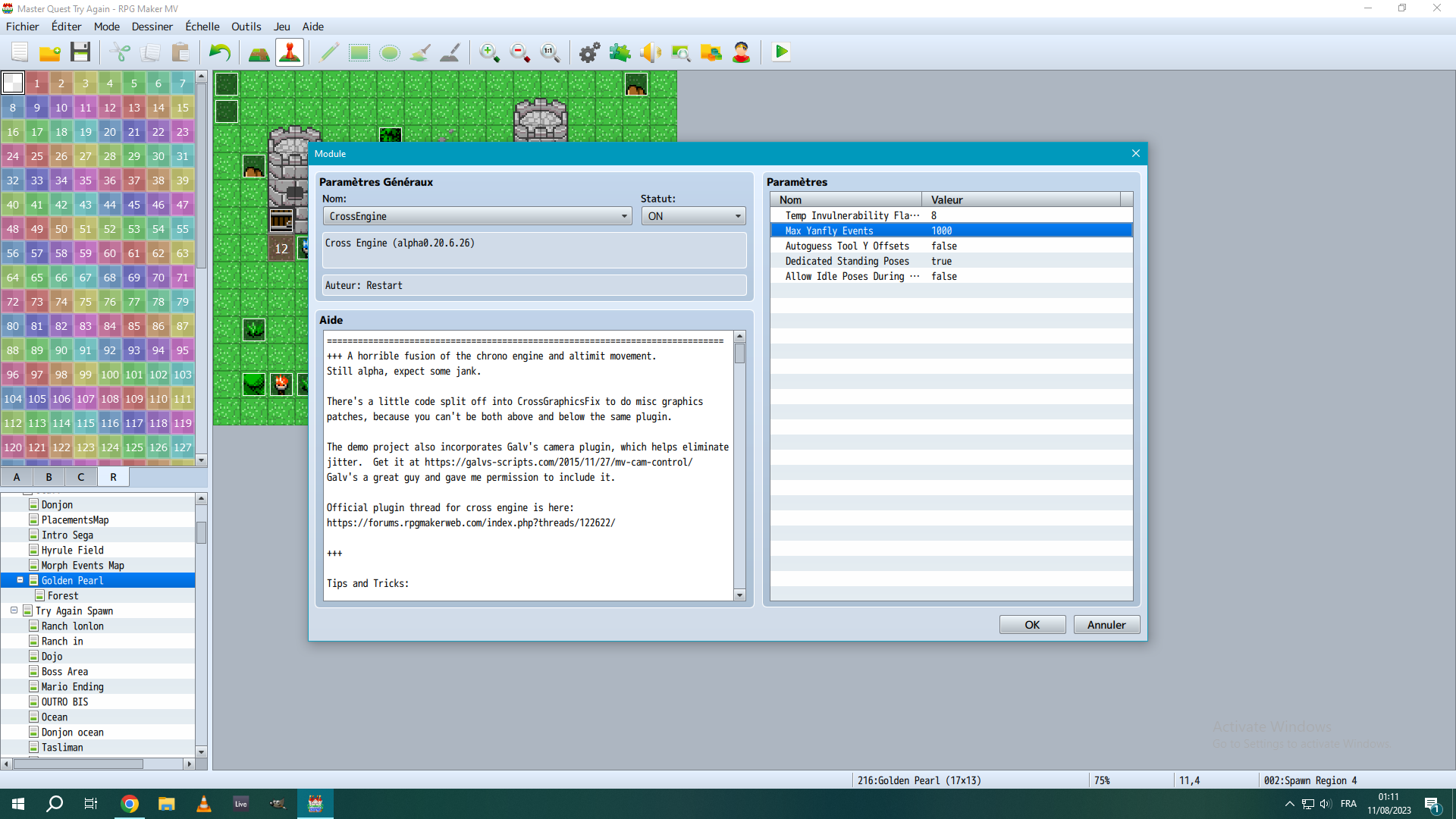Open a project with the folder icon
The width and height of the screenshot is (1456, 819).
point(50,52)
